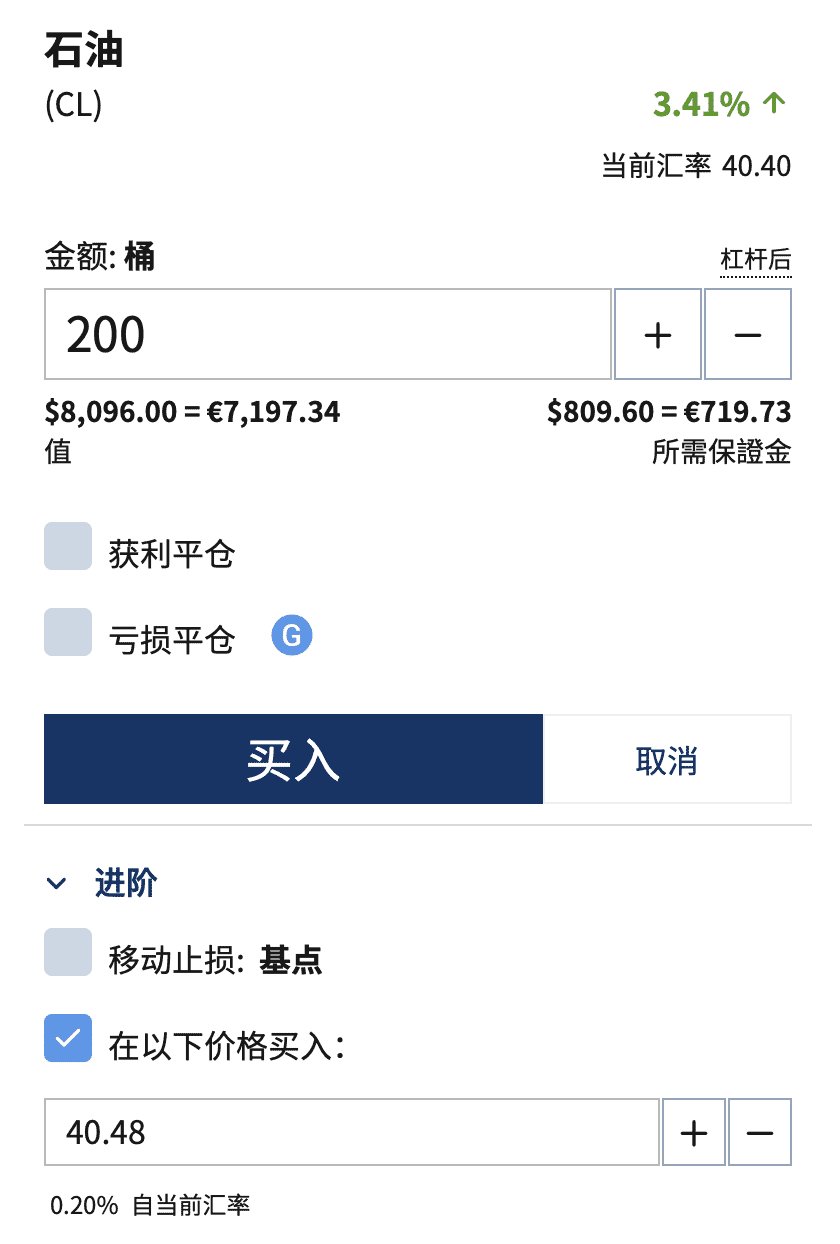The image size is (840, 1244).
Task: Click the amount input showing 200
Action: tap(328, 333)
